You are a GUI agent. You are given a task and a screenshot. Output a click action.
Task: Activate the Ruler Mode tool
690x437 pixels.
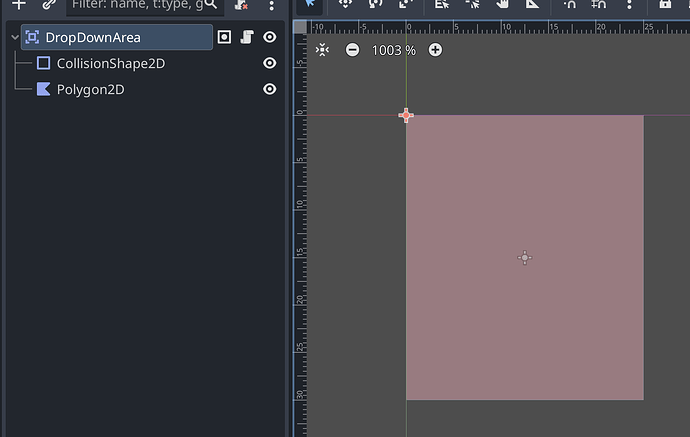(x=532, y=4)
